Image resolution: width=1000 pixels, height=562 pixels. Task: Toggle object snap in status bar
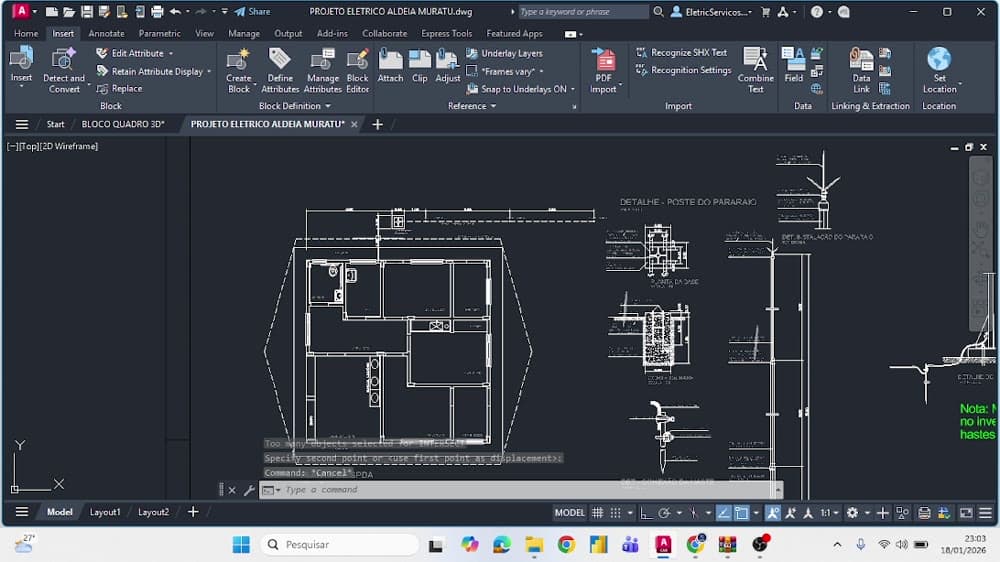(x=741, y=512)
